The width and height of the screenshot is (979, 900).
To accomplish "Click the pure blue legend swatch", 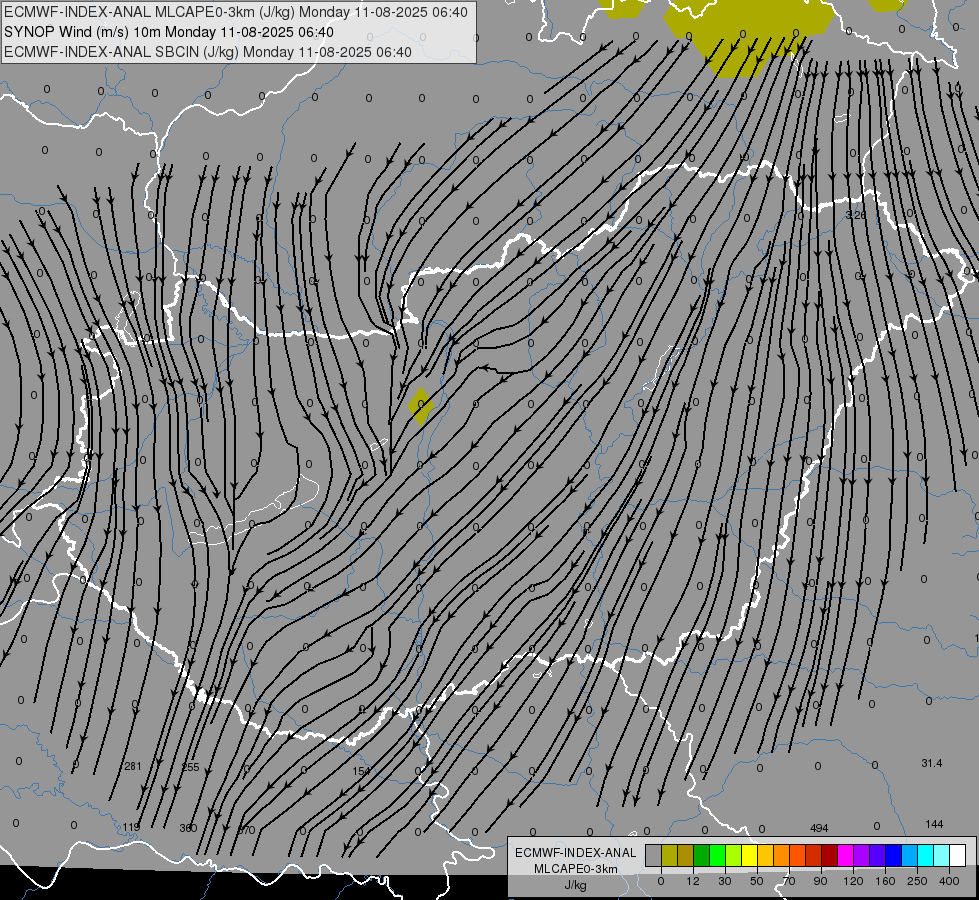I will 893,855.
